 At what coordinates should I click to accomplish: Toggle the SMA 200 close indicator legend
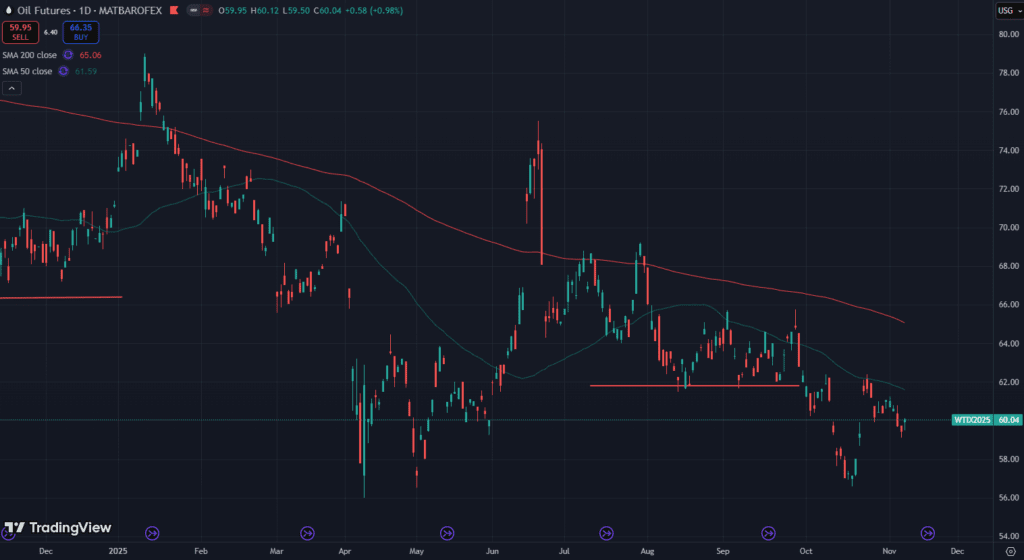tap(29, 55)
